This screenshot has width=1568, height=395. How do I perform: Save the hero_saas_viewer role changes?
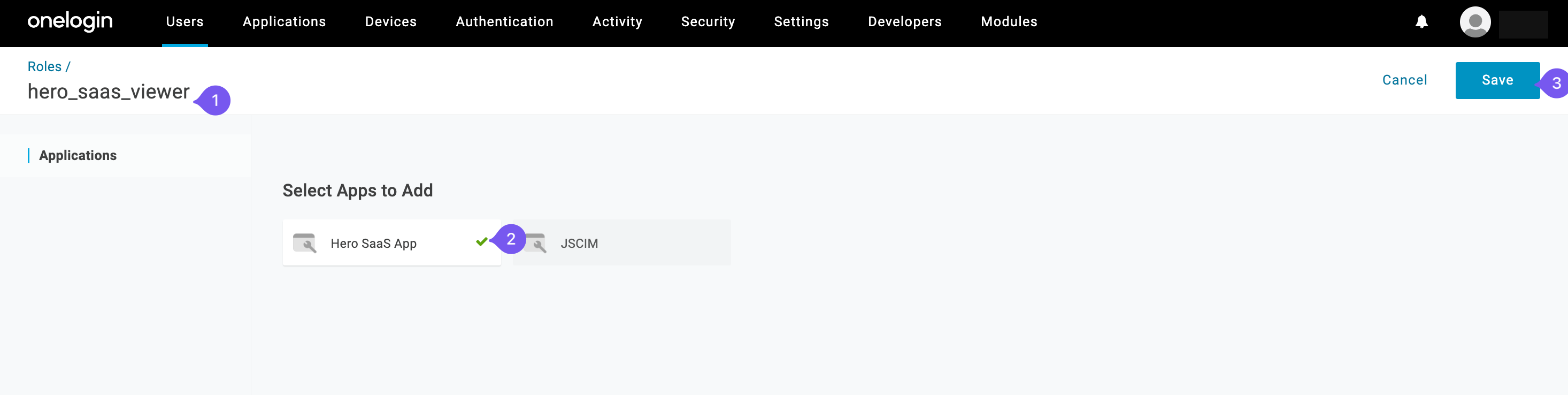[1497, 80]
